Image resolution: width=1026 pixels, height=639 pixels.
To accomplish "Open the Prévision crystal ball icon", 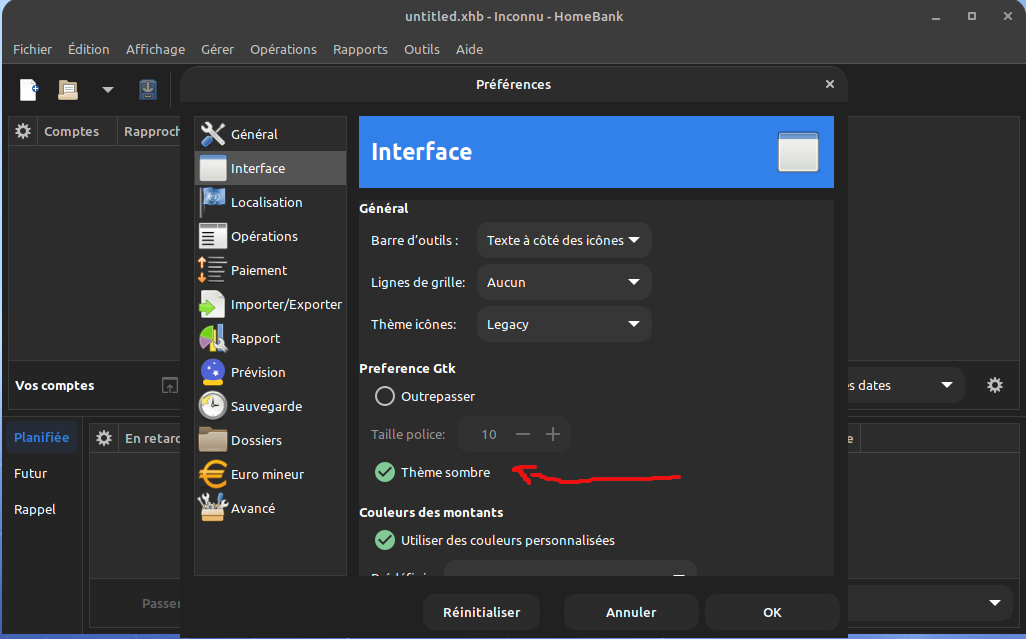I will coord(213,372).
